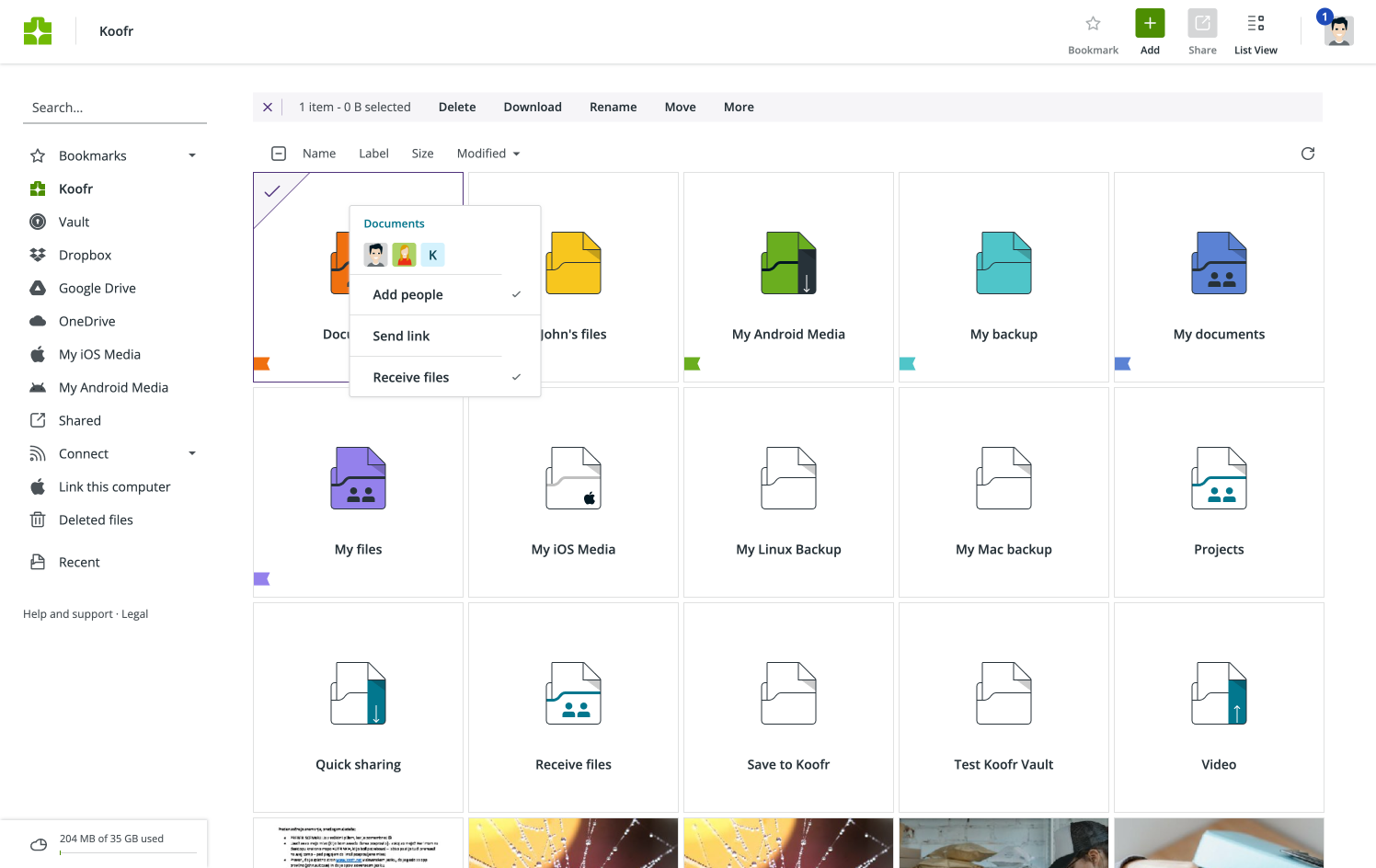
Task: Sort by Label column
Action: (373, 154)
